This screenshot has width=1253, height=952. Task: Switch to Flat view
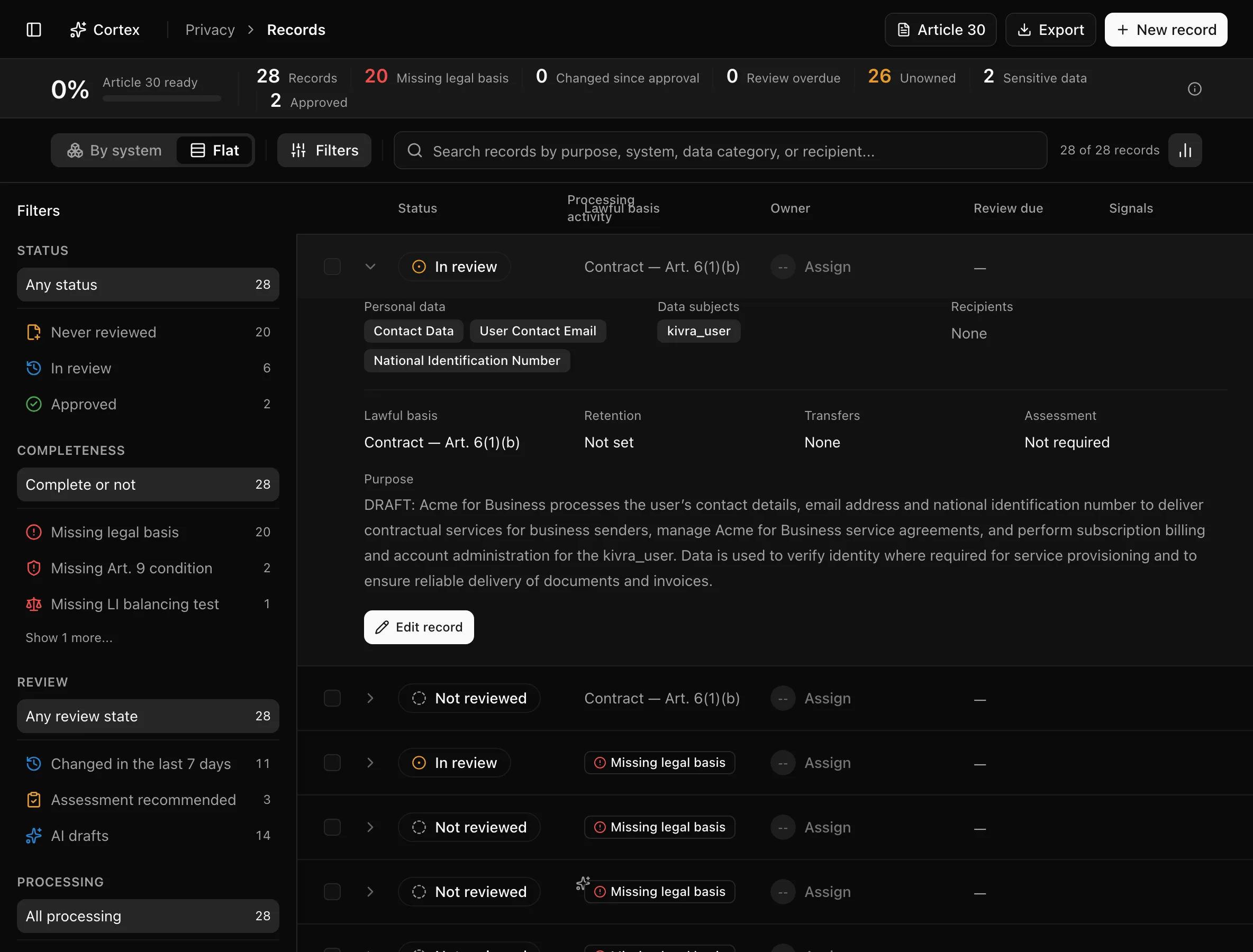[x=214, y=150]
